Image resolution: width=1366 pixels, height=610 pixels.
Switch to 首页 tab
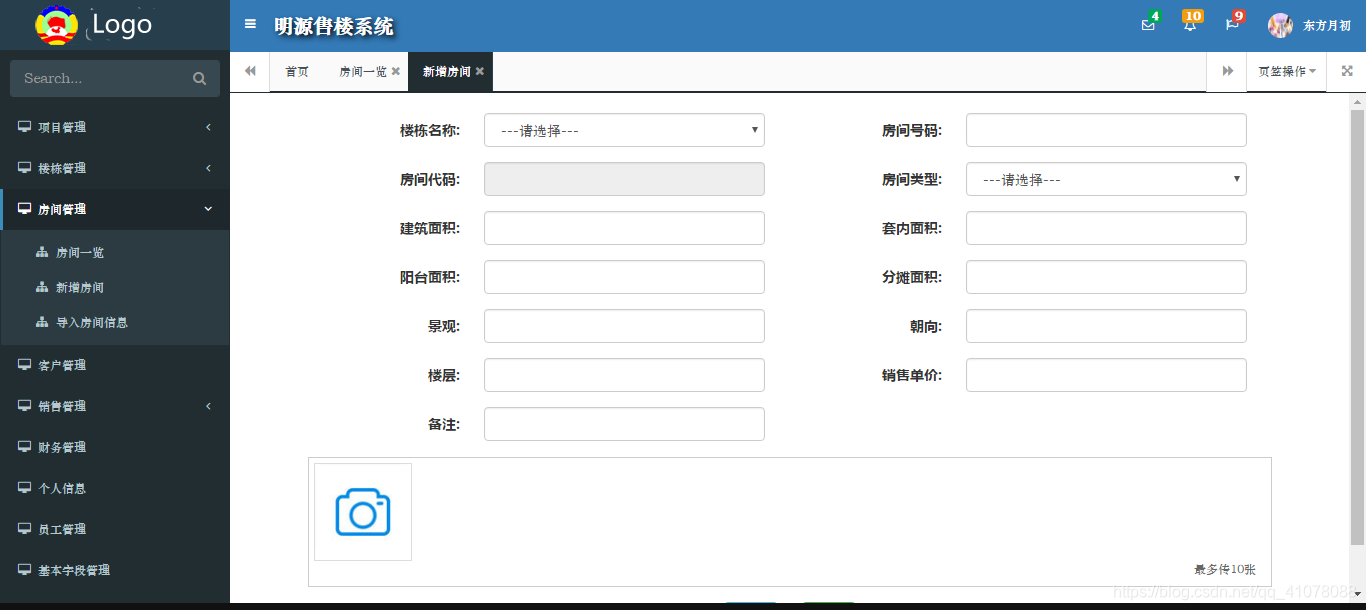pyautogui.click(x=297, y=72)
